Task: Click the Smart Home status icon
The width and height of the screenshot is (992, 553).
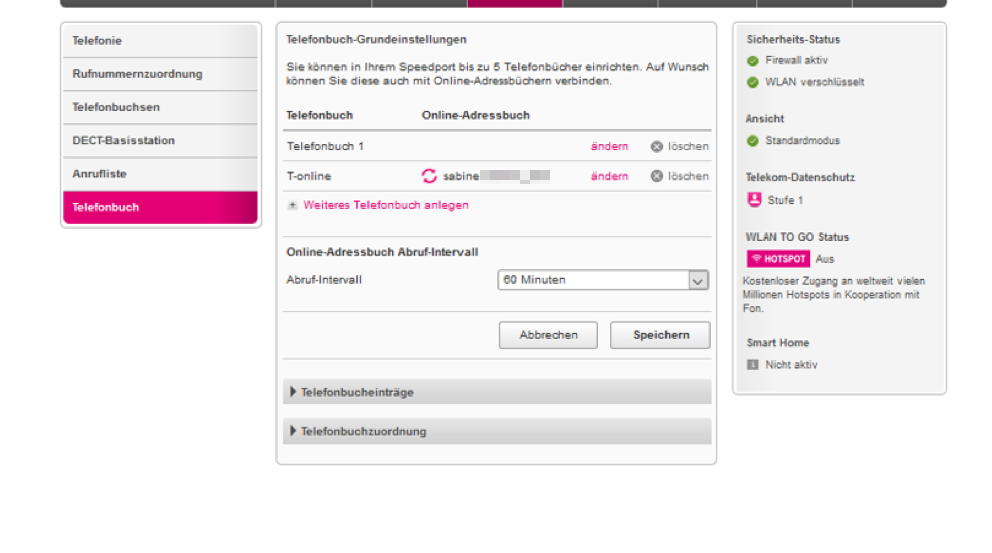Action: tap(753, 365)
